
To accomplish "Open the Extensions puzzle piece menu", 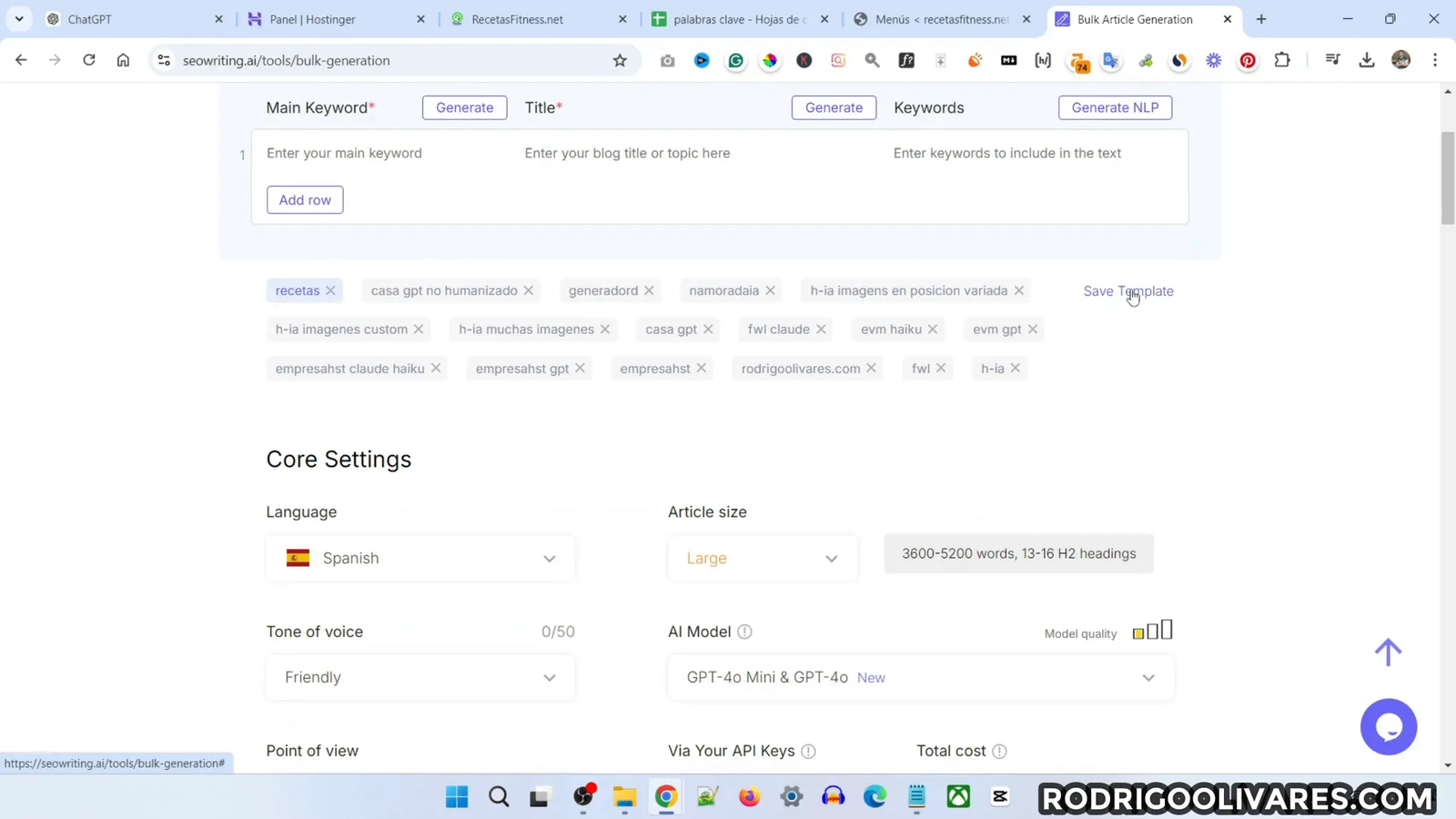I will point(1282,60).
